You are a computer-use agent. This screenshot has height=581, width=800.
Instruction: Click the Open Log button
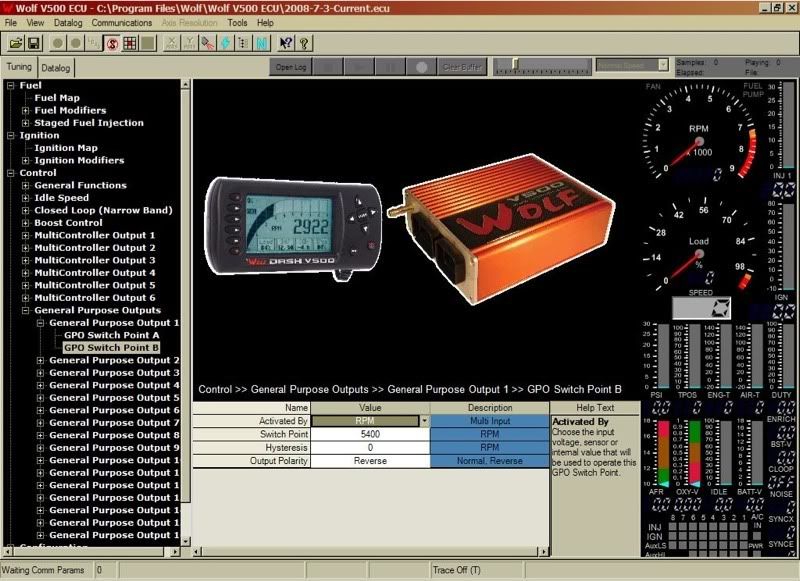tap(291, 67)
